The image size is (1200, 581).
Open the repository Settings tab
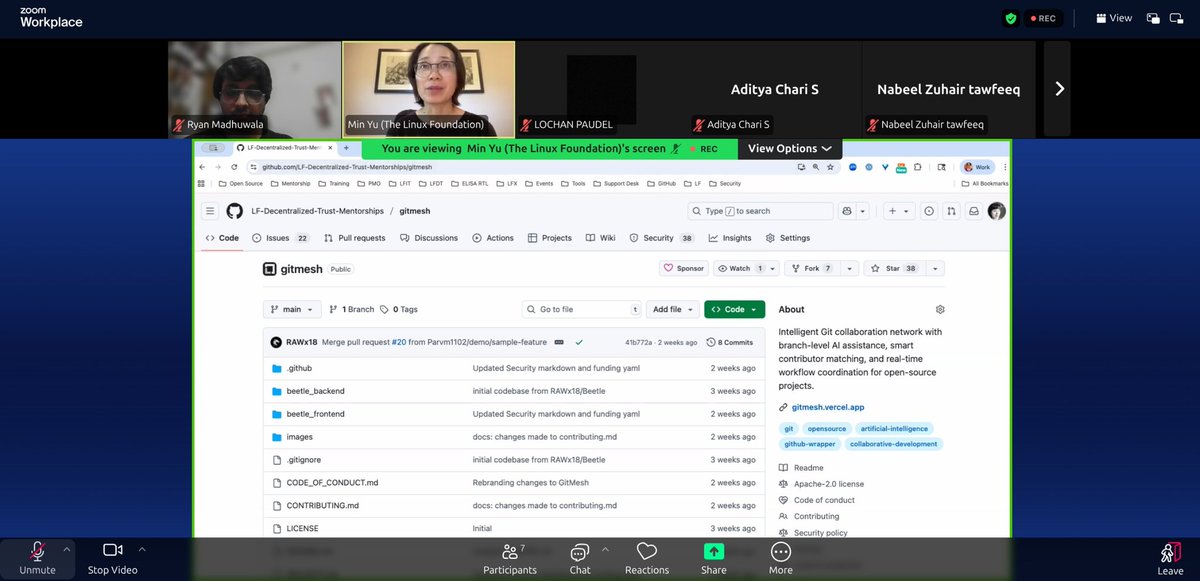[x=788, y=238]
